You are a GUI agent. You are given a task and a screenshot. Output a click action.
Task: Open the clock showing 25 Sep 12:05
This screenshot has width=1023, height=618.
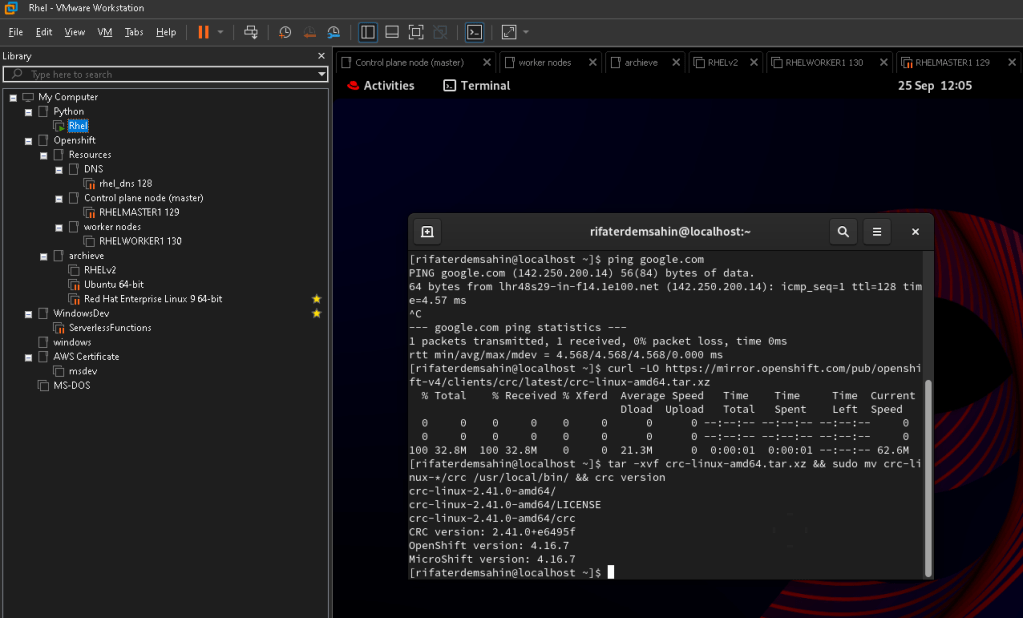coord(934,85)
